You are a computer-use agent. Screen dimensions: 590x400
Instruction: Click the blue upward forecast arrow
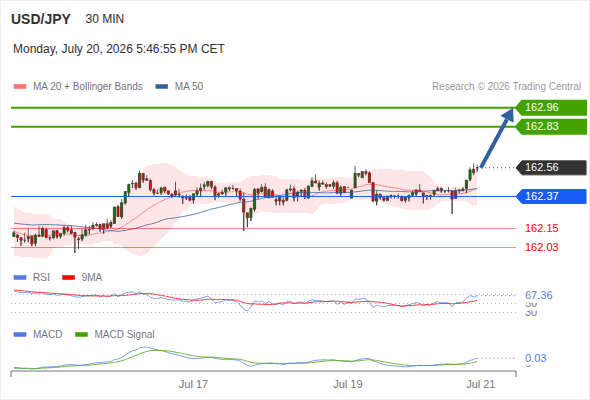coord(497,138)
